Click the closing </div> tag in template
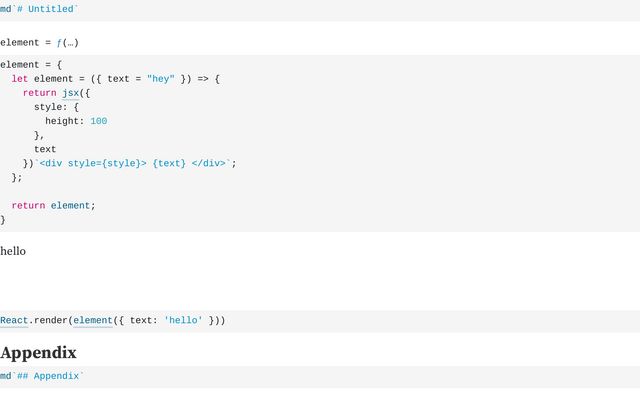Viewport: 640px width, 400px height. (209, 163)
